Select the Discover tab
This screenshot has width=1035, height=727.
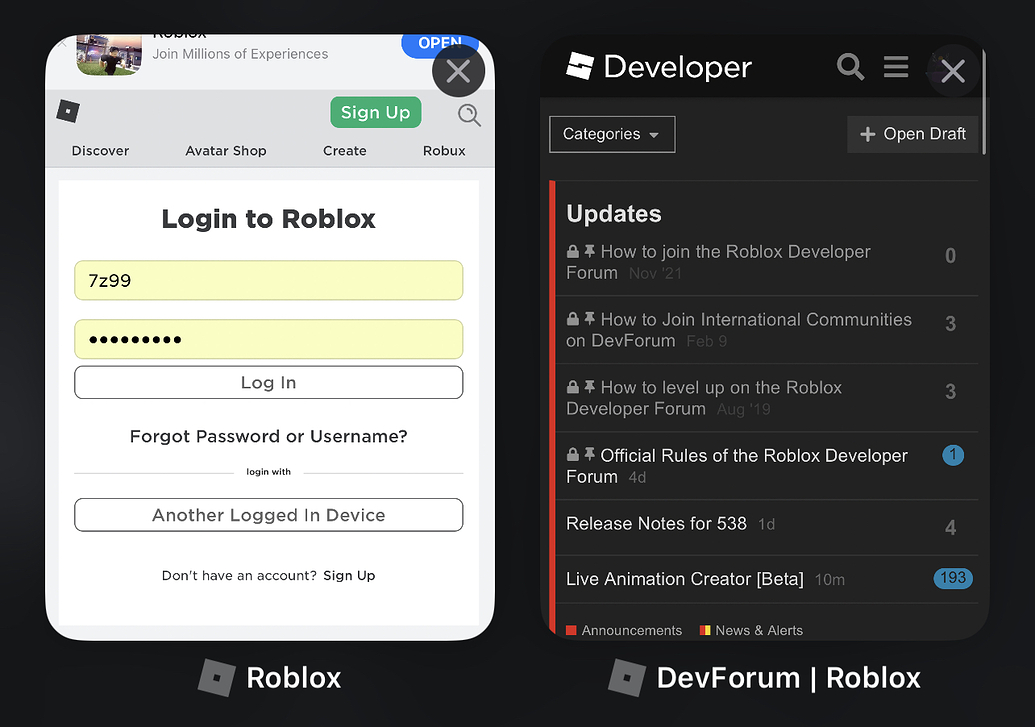click(100, 150)
